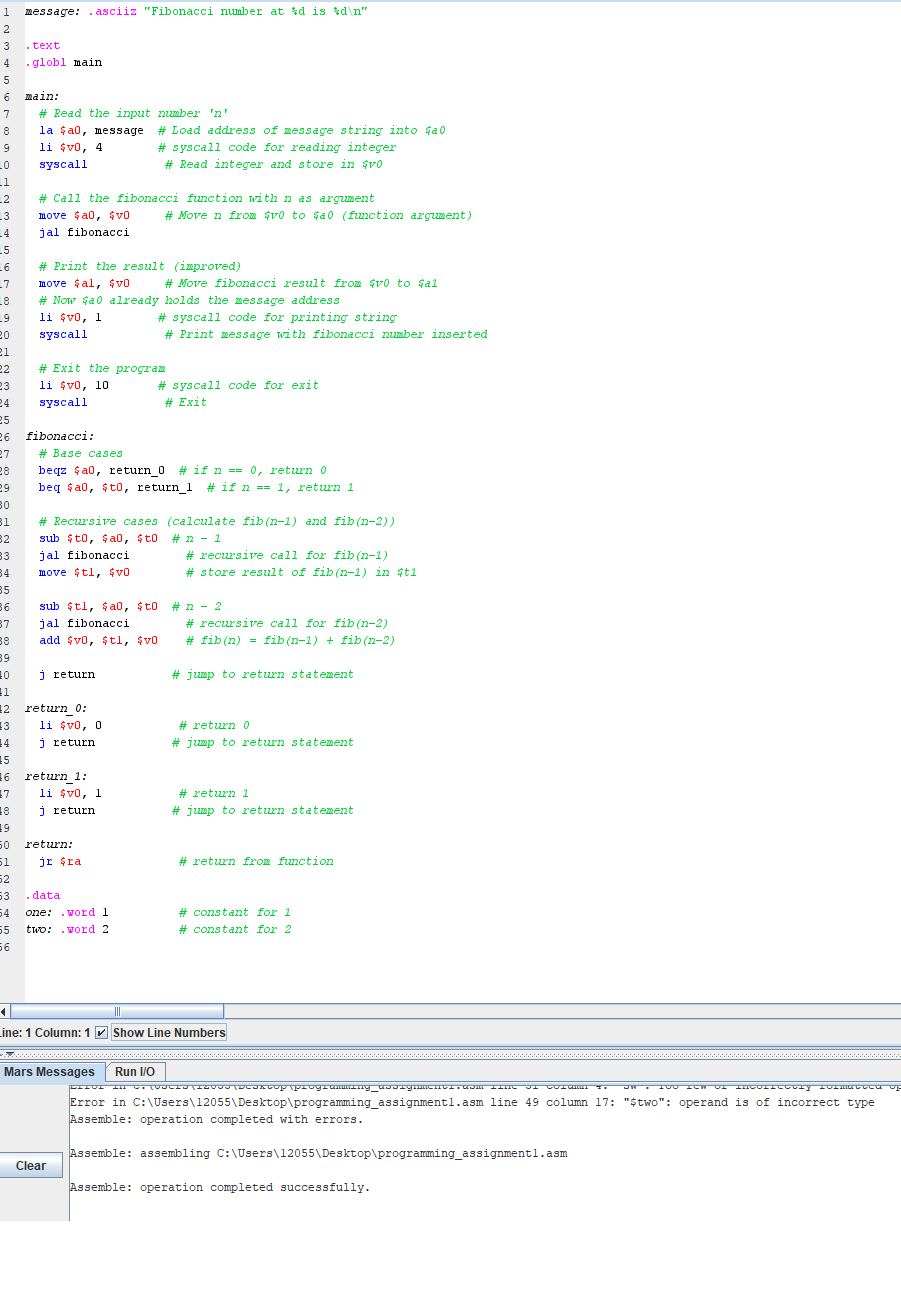This screenshot has width=901, height=1290.
Task: Click the return_0: label in the code
Action: (54, 707)
